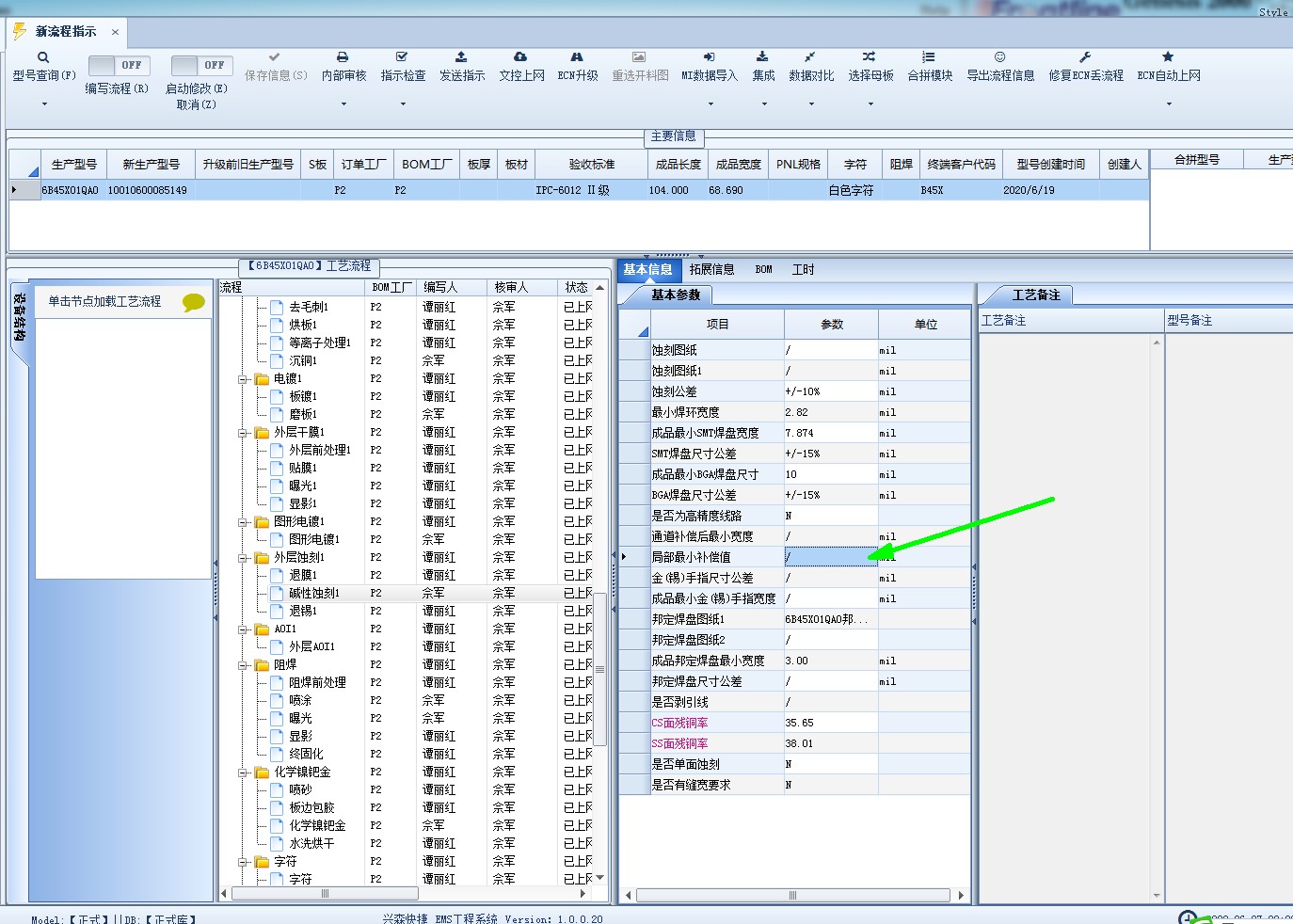1293x924 pixels.
Task: Click the process tree vertical scrollbar thumb
Action: point(599,668)
